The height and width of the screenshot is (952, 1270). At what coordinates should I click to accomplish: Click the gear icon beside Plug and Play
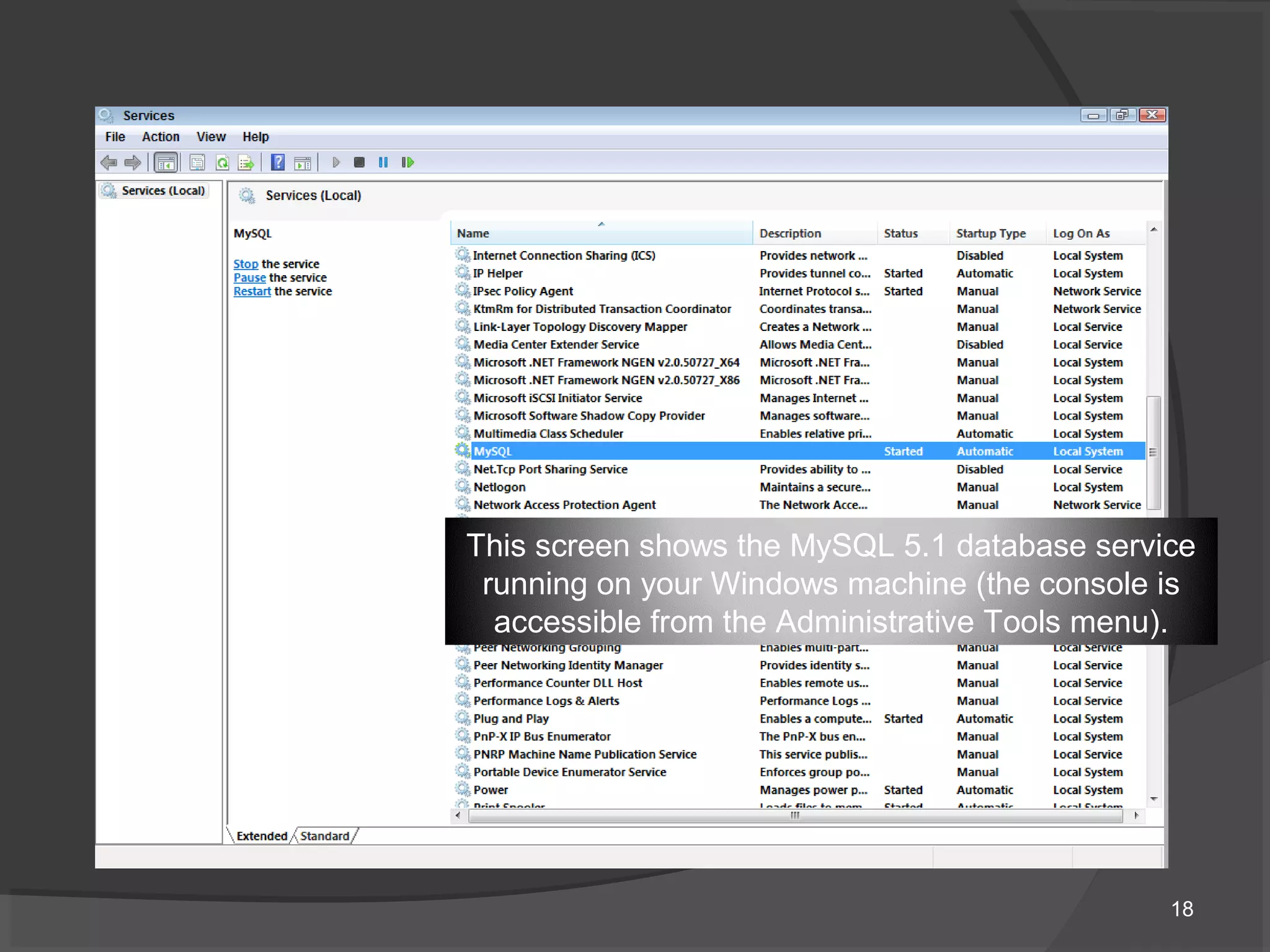tap(463, 718)
